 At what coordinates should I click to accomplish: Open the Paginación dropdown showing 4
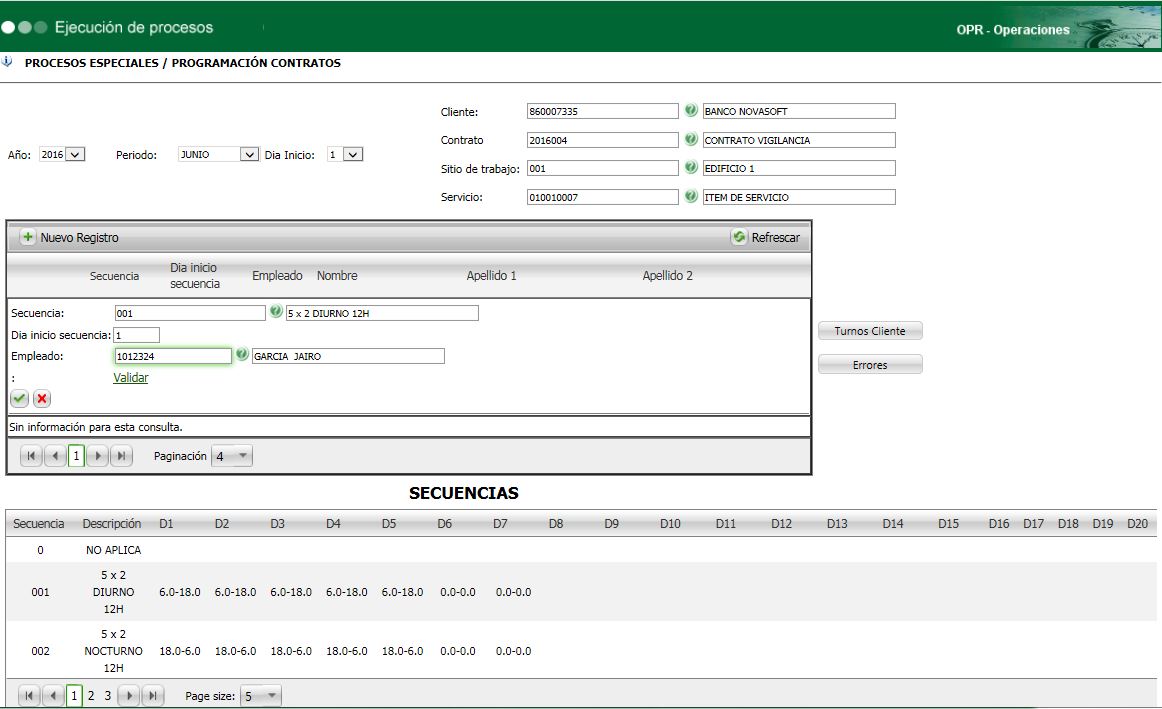tap(232, 456)
